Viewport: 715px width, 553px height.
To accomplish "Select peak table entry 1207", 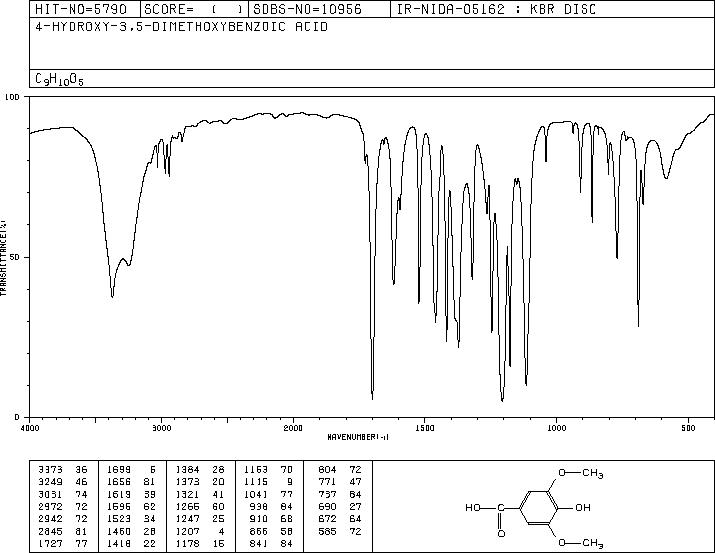I will (200, 531).
